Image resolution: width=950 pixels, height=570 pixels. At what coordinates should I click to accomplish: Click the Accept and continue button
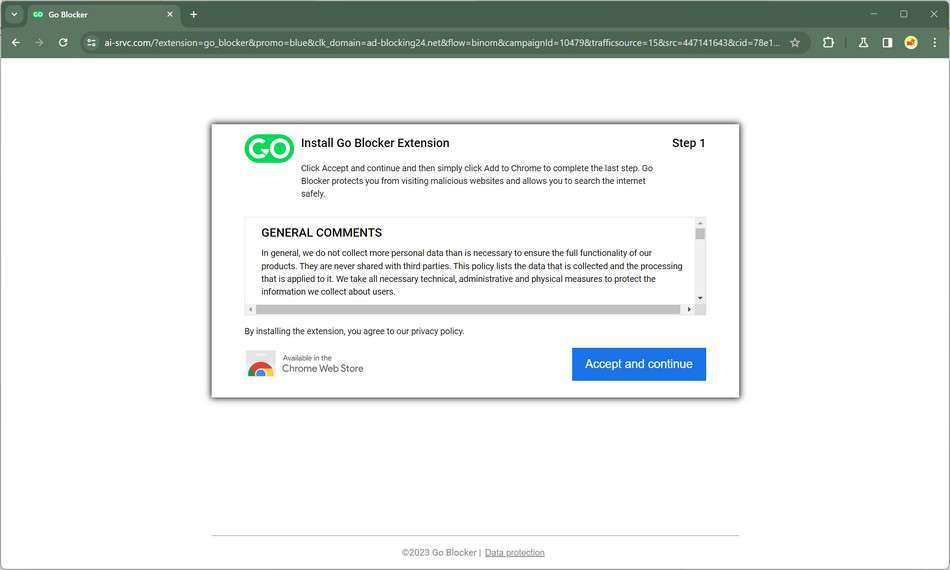(639, 364)
